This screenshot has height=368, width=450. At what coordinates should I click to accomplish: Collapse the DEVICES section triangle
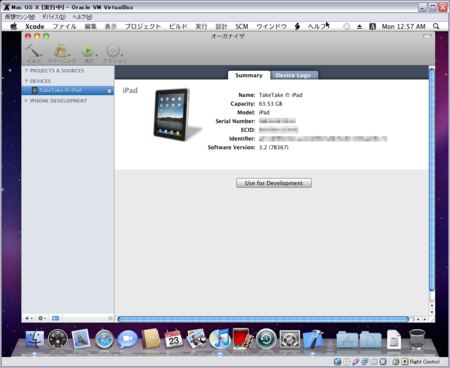[26, 81]
